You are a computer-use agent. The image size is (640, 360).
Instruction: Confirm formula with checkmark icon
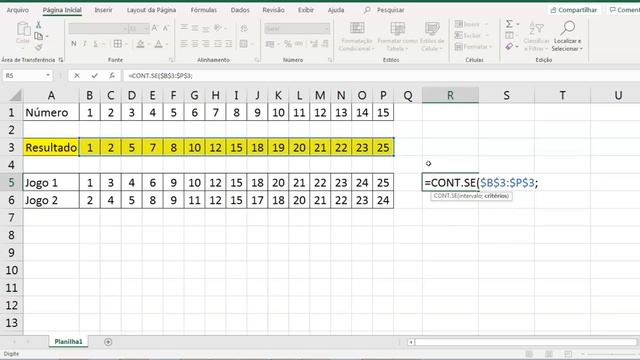[95, 76]
